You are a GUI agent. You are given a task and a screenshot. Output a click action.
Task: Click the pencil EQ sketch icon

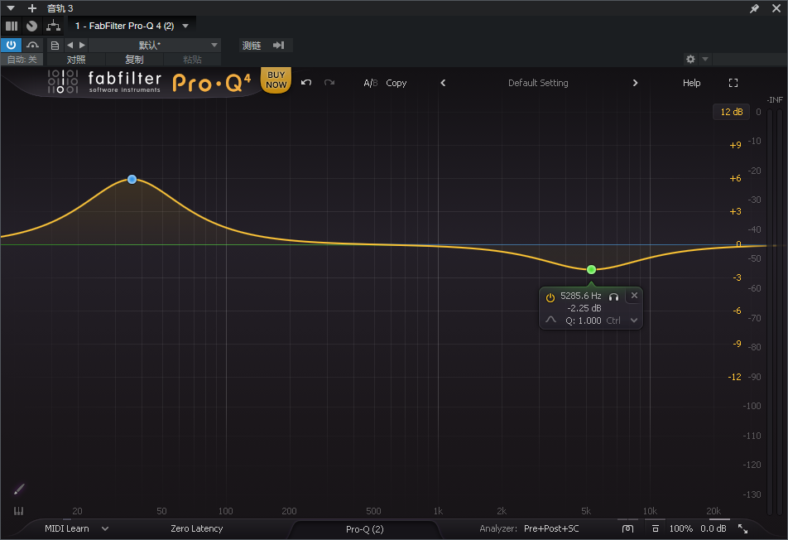coord(18,489)
